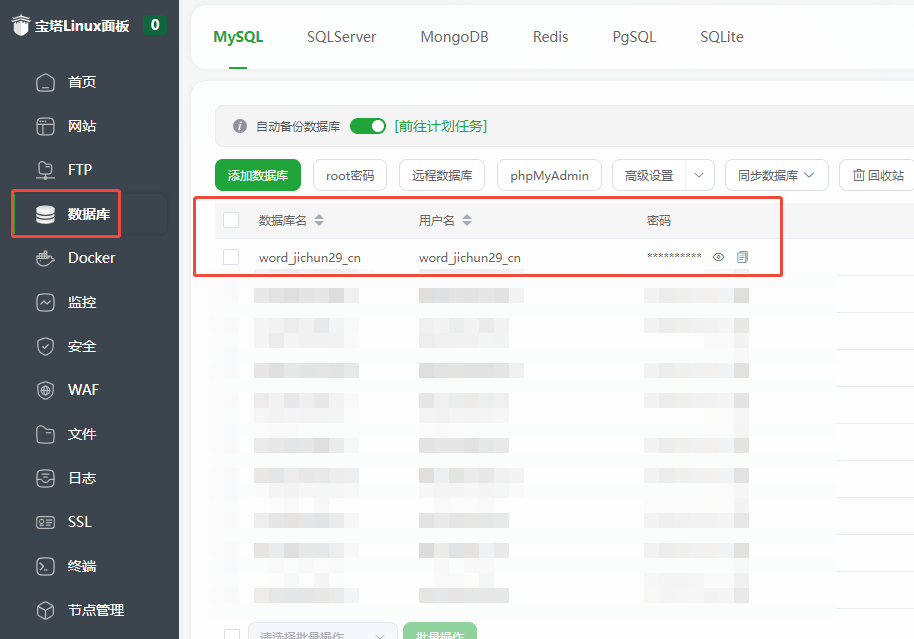Image resolution: width=914 pixels, height=639 pixels.
Task: Switch to the PgSQL tab
Action: coord(634,37)
